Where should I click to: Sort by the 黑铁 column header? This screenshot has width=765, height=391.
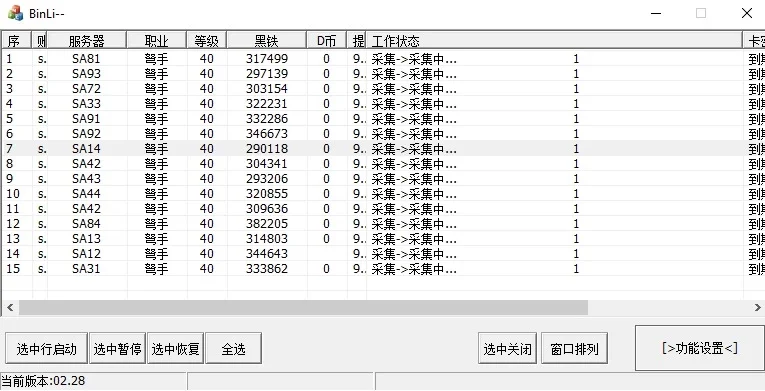tap(267, 41)
